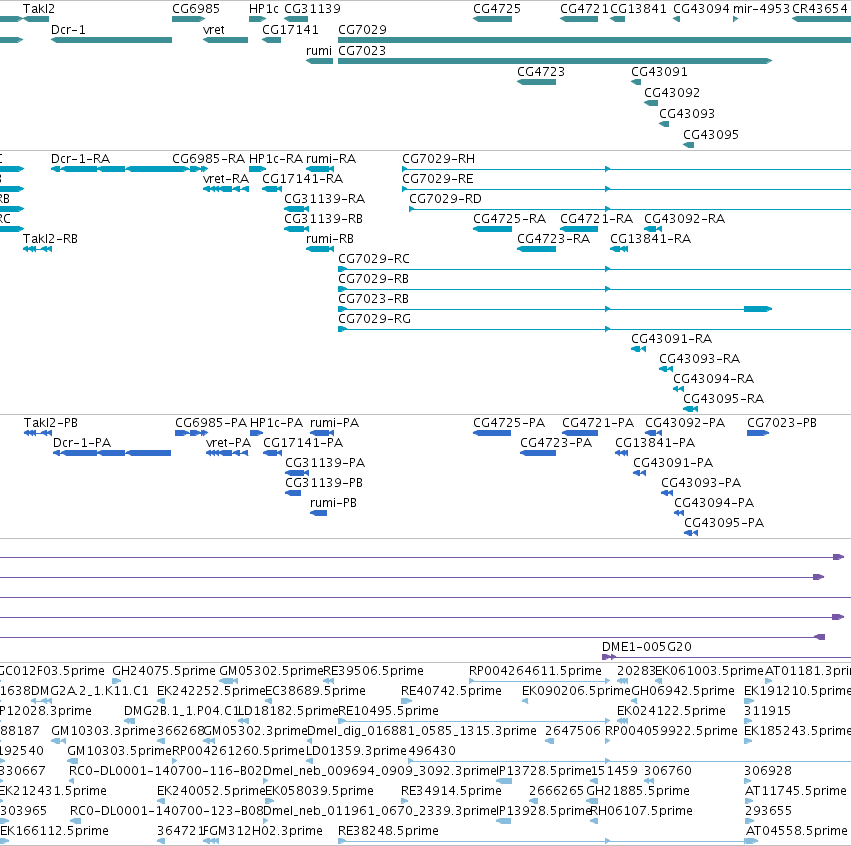This screenshot has height=846, width=851.
Task: Click the CG43091 gene label
Action: (659, 72)
